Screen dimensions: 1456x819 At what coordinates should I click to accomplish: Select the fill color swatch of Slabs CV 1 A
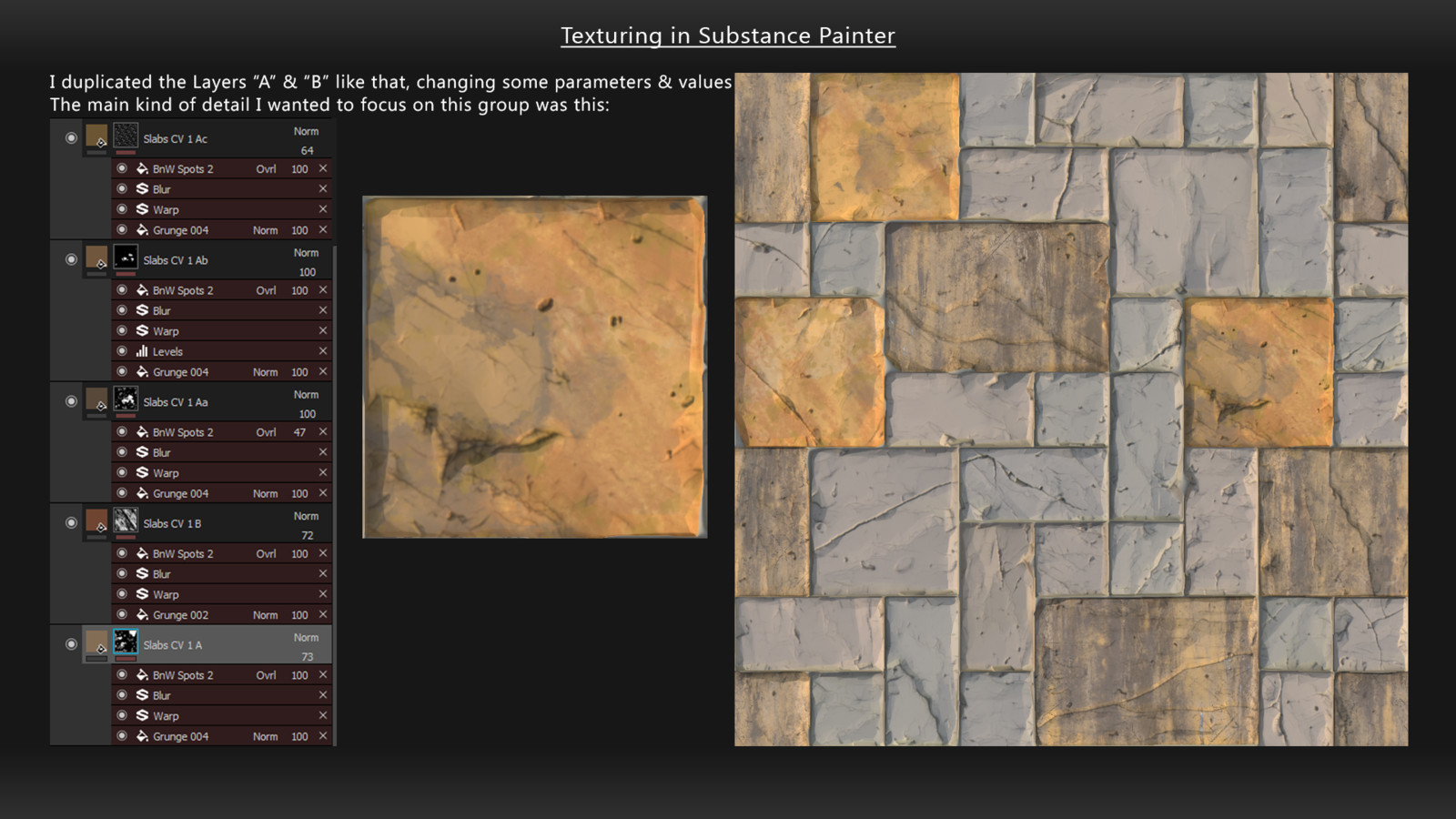(x=96, y=642)
